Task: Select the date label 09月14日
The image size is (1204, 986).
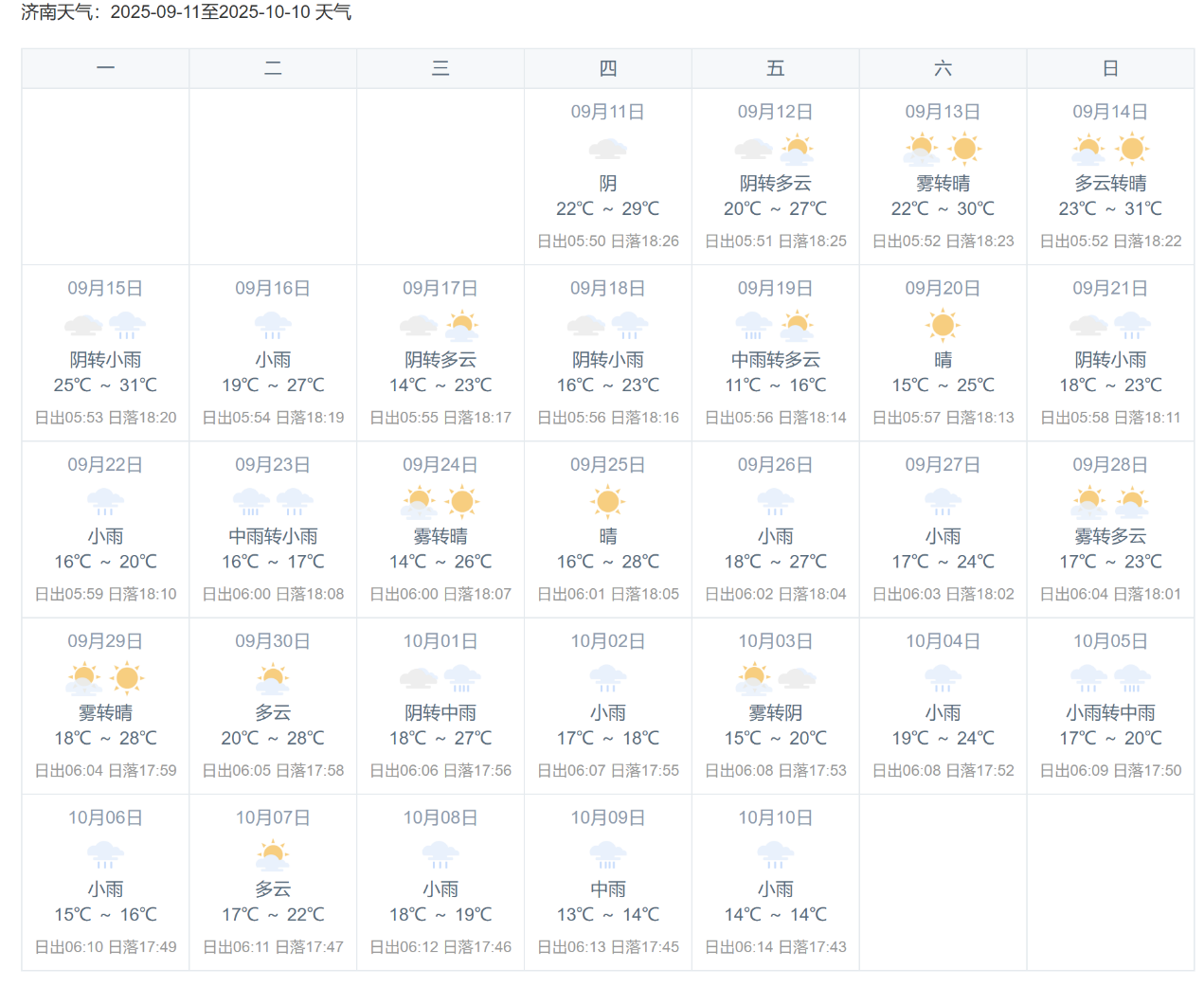Action: tap(1110, 112)
